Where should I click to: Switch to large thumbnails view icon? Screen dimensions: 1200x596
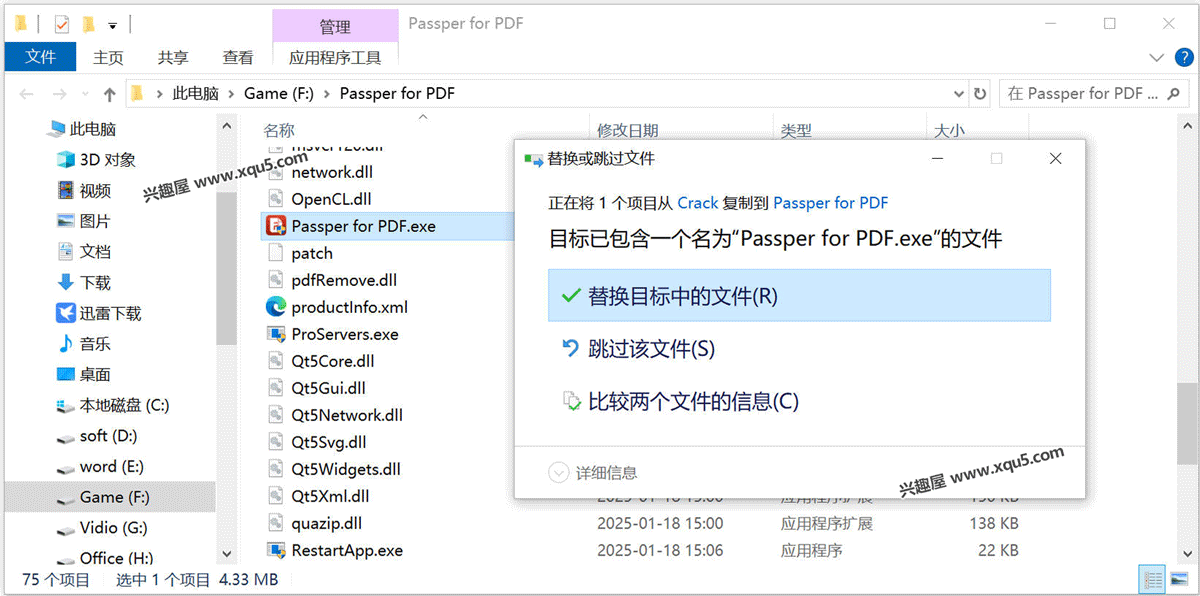1179,580
